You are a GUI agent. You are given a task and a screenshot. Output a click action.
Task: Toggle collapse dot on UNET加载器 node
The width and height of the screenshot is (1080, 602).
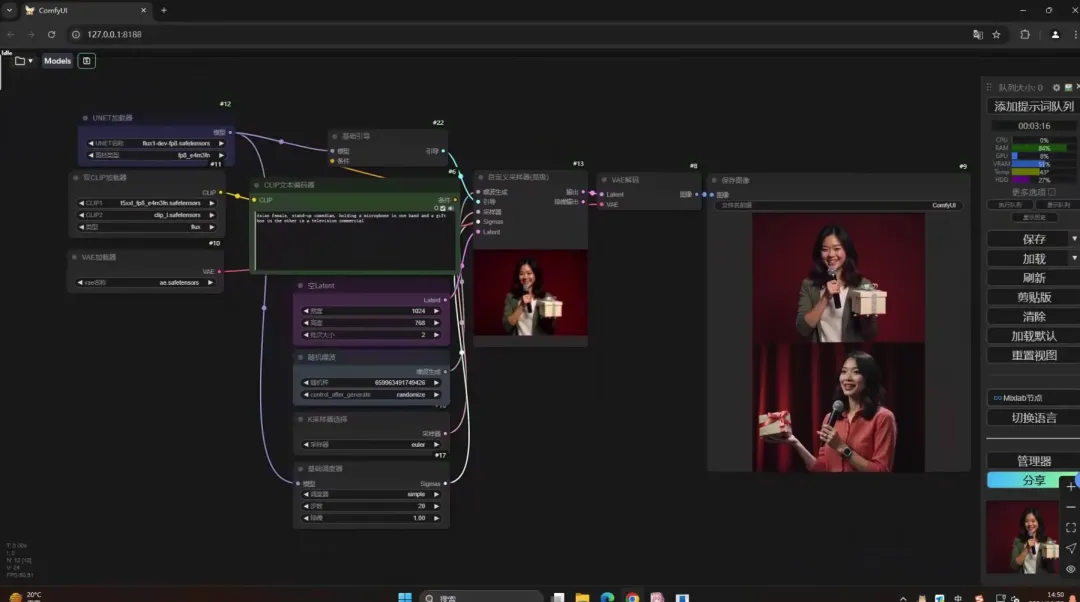click(85, 118)
